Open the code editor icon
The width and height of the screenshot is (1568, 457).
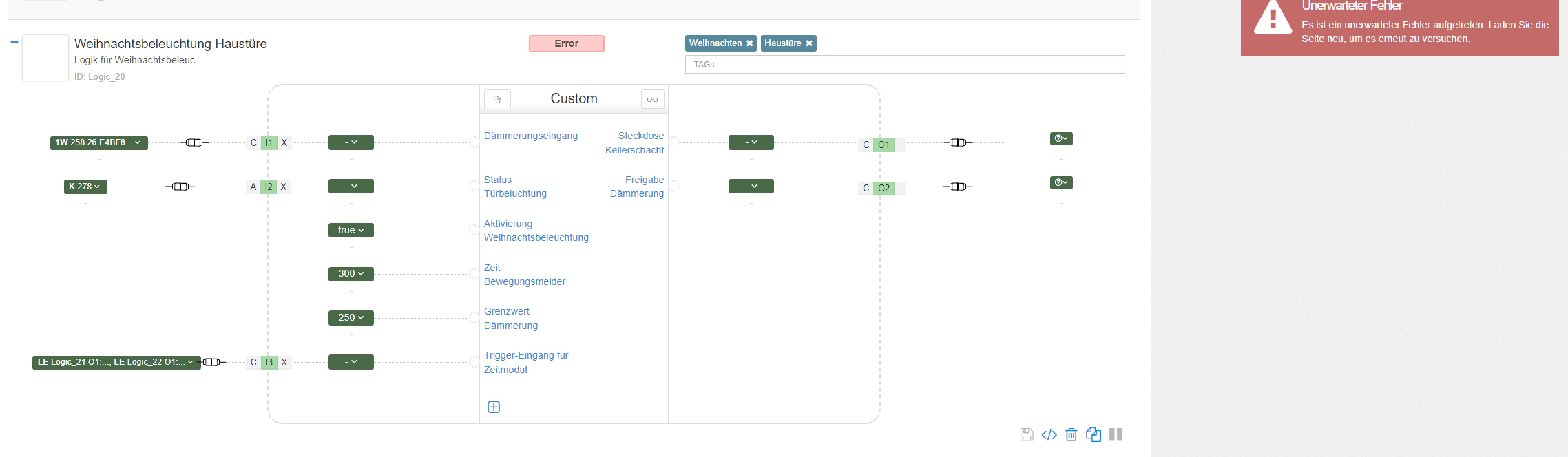[1049, 434]
